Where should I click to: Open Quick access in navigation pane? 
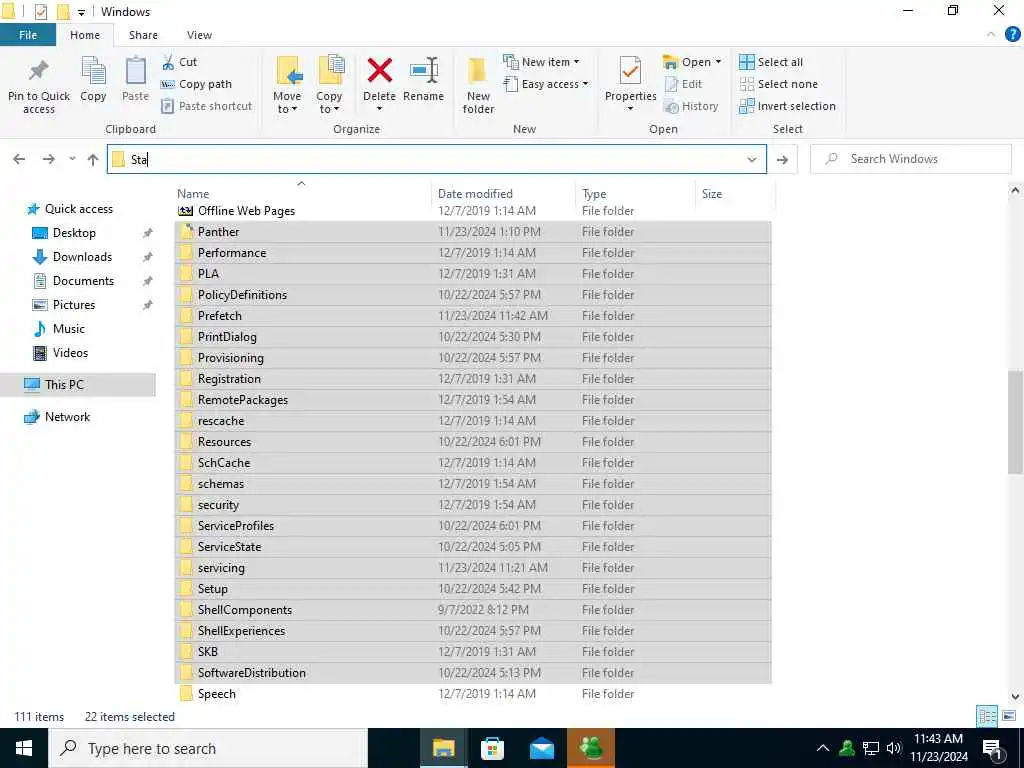tap(78, 209)
